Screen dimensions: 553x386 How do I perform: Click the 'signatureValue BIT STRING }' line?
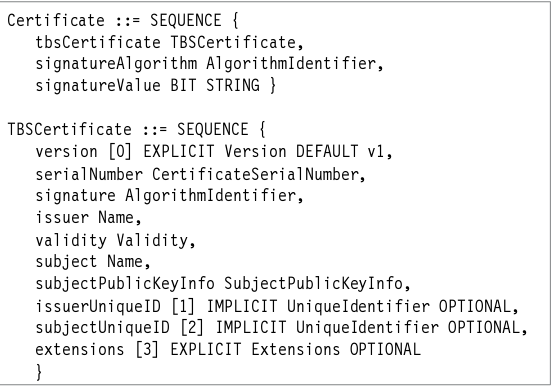(156, 85)
